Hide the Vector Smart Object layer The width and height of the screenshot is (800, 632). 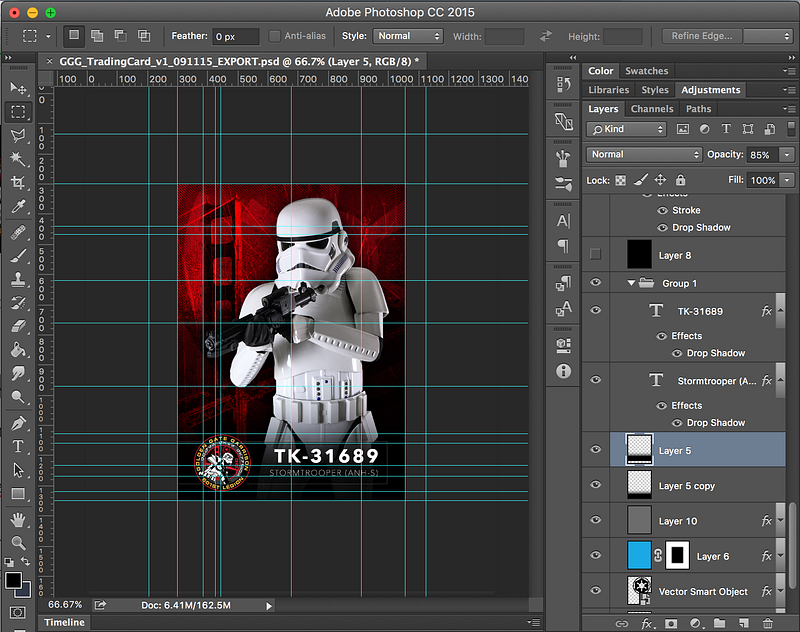point(595,590)
